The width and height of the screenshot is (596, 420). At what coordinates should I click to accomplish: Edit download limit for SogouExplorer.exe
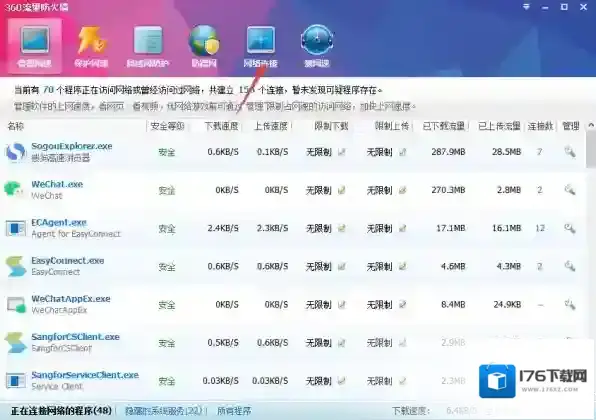tap(342, 152)
